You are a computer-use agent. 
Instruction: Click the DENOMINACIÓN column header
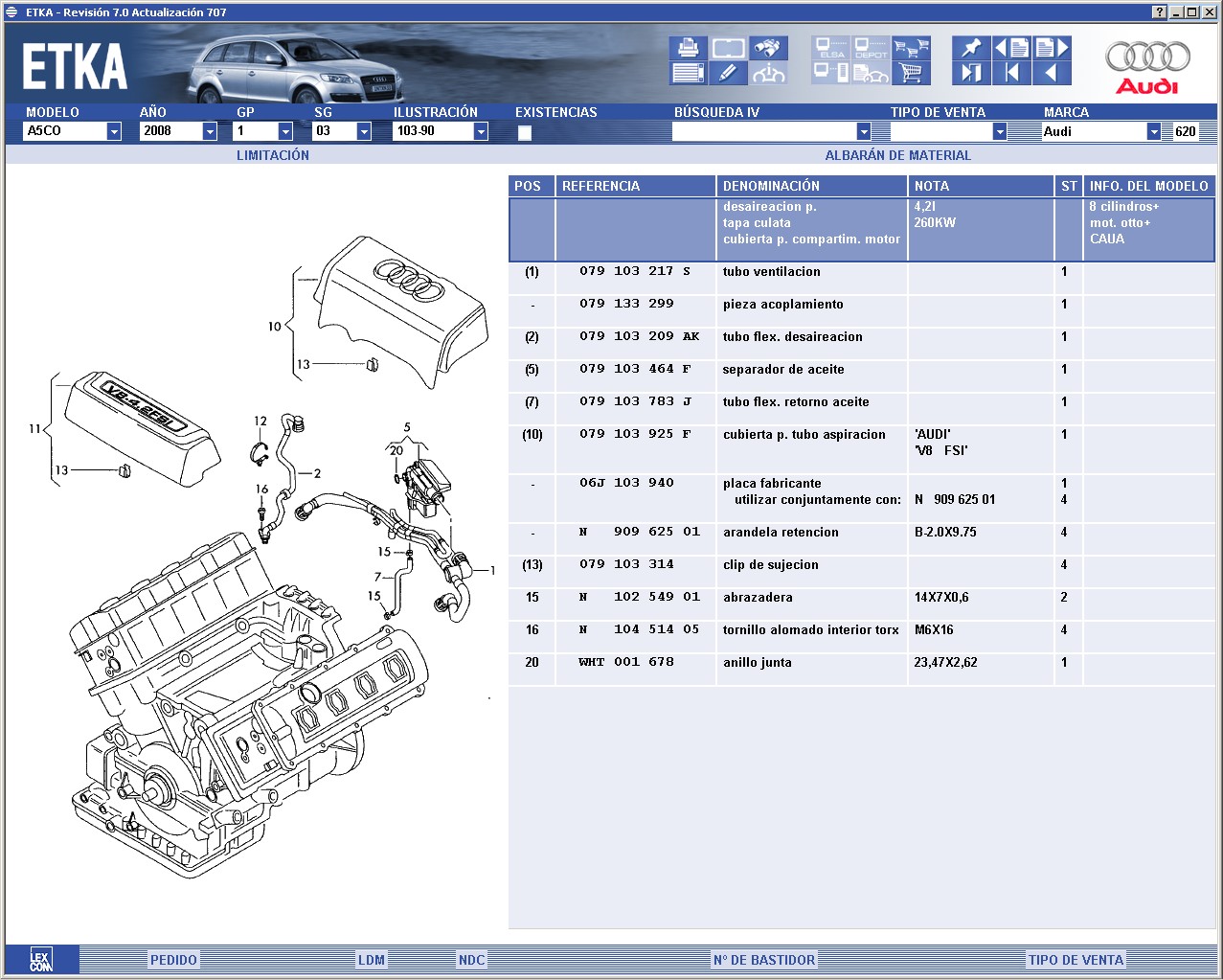click(812, 186)
